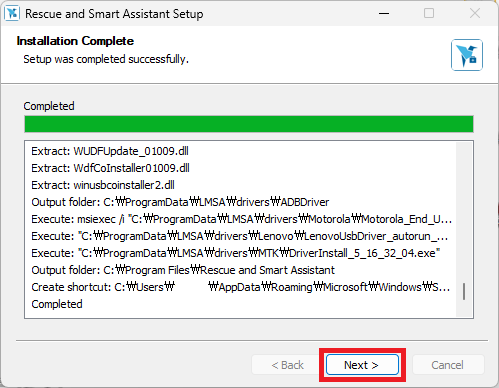Maximize the setup window
Image resolution: width=499 pixels, height=388 pixels.
pyautogui.click(x=429, y=14)
